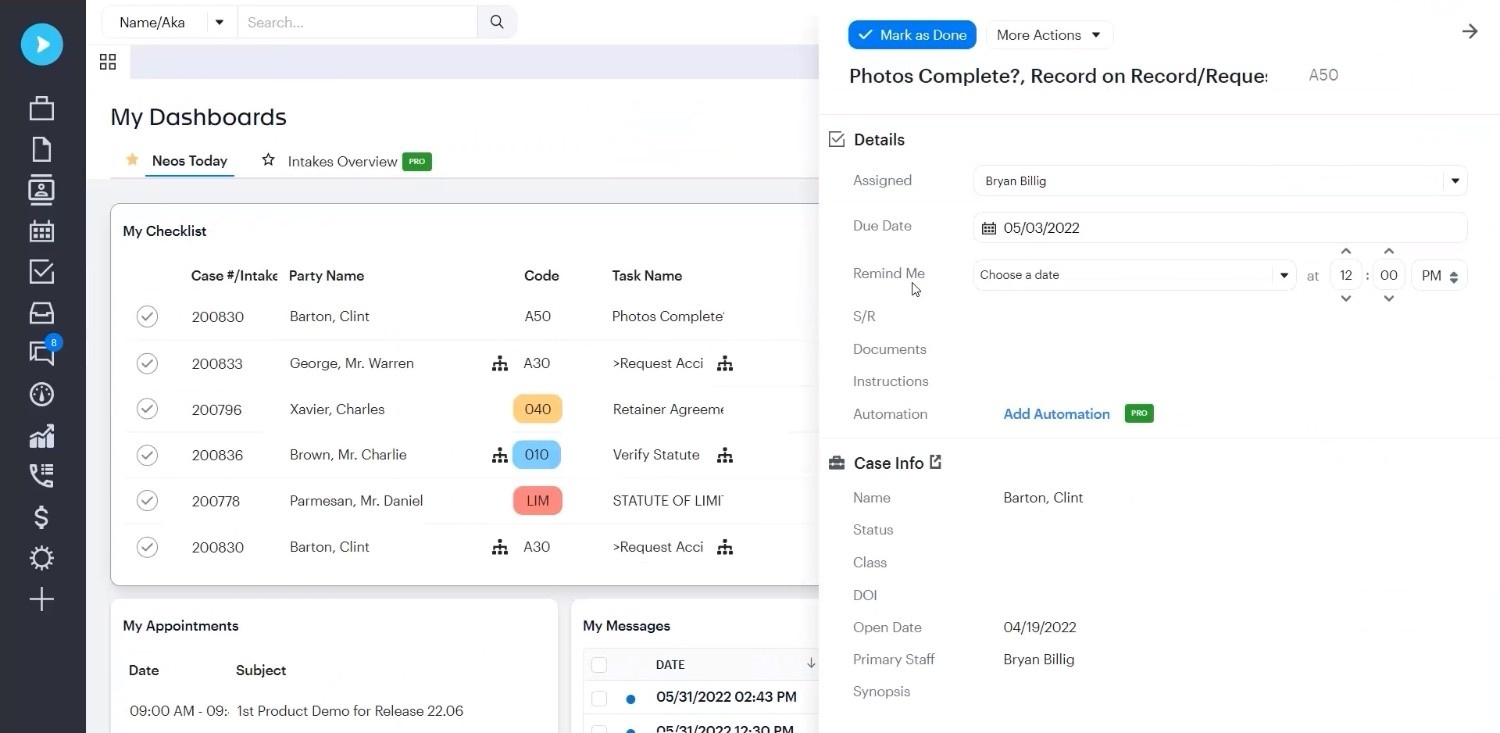Open the Remind Me 'Choose a date' dropdown
The image size is (1500, 733).
pyautogui.click(x=1134, y=275)
